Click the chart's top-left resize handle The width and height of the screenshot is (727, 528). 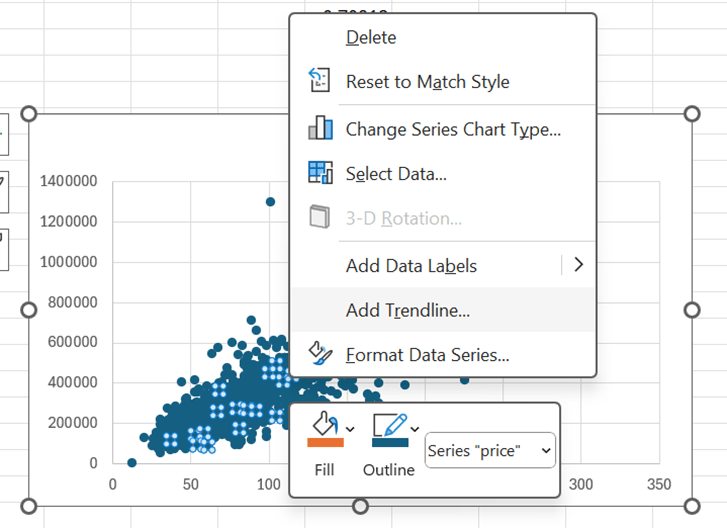point(28,114)
